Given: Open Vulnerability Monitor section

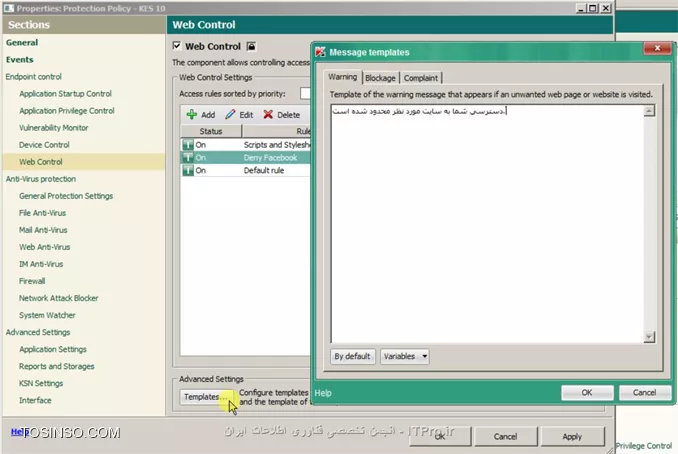Looking at the screenshot, I should coord(54,128).
